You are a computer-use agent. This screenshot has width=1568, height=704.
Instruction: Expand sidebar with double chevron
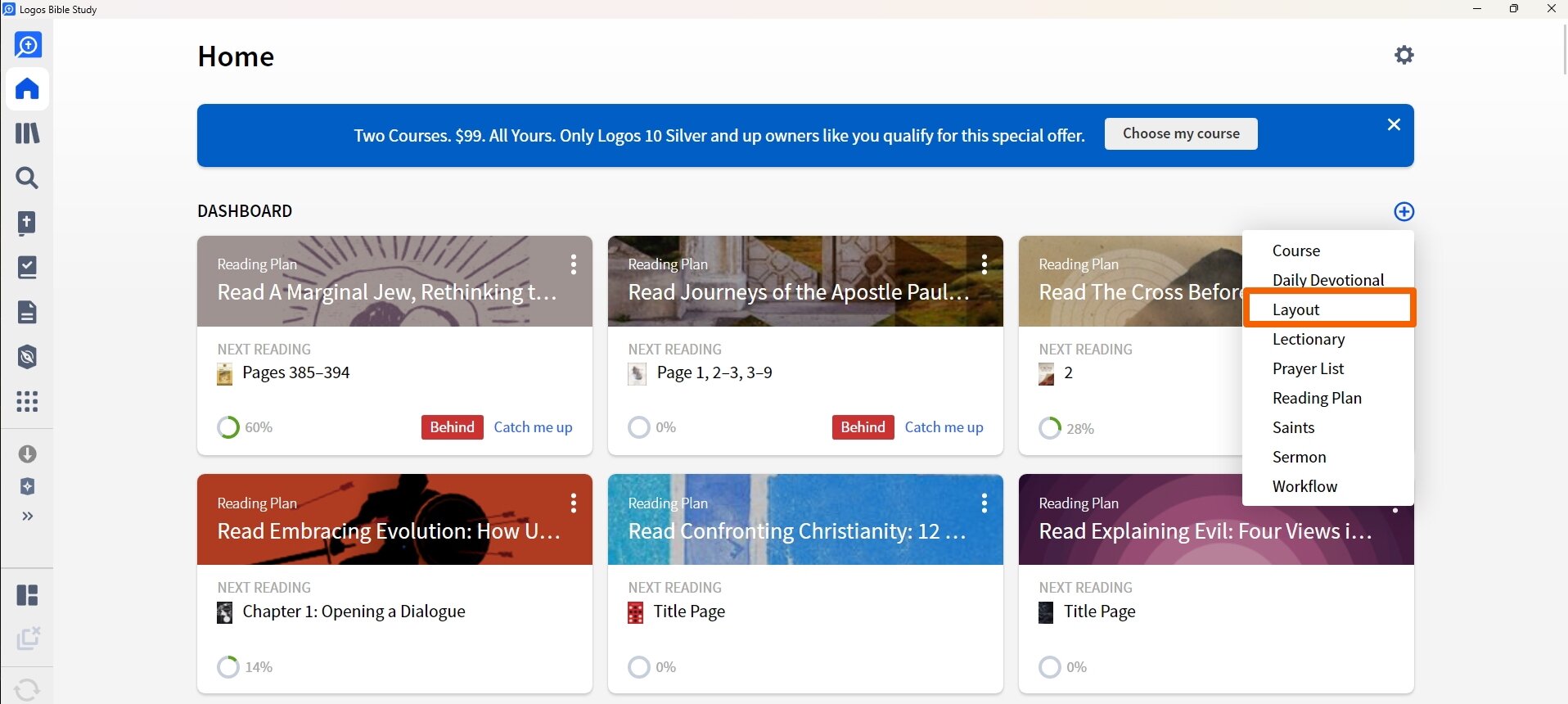[x=28, y=517]
